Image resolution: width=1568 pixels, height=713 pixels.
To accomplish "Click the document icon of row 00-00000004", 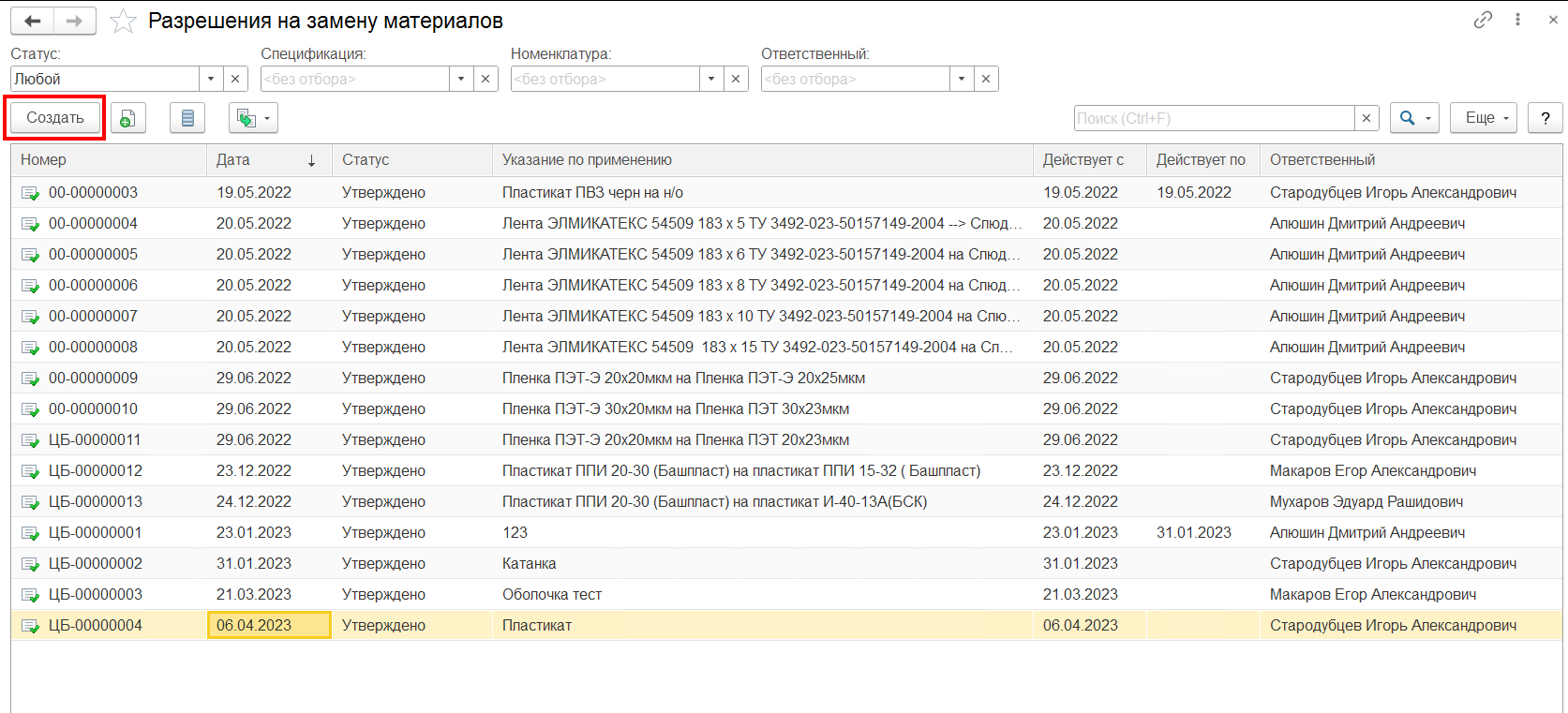I will (x=30, y=224).
